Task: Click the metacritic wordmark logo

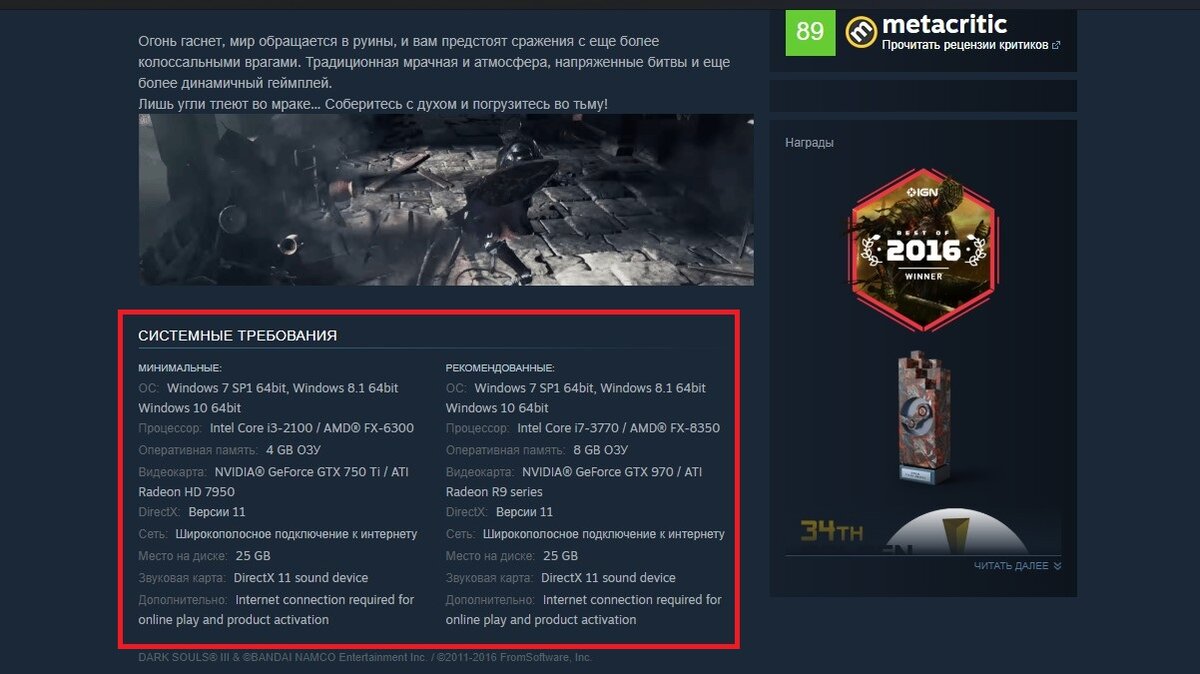Action: point(944,24)
